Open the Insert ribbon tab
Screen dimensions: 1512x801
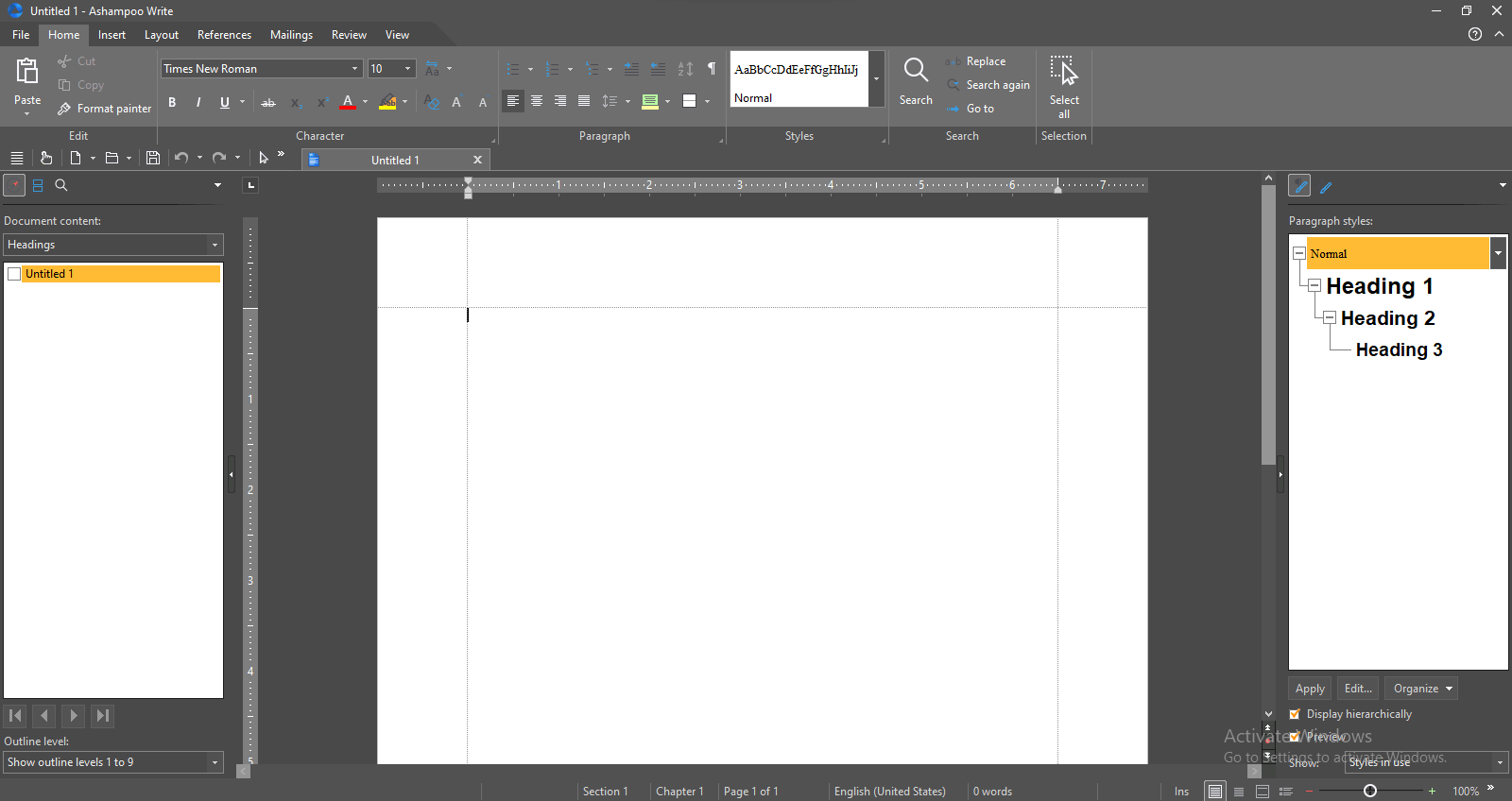coord(112,35)
